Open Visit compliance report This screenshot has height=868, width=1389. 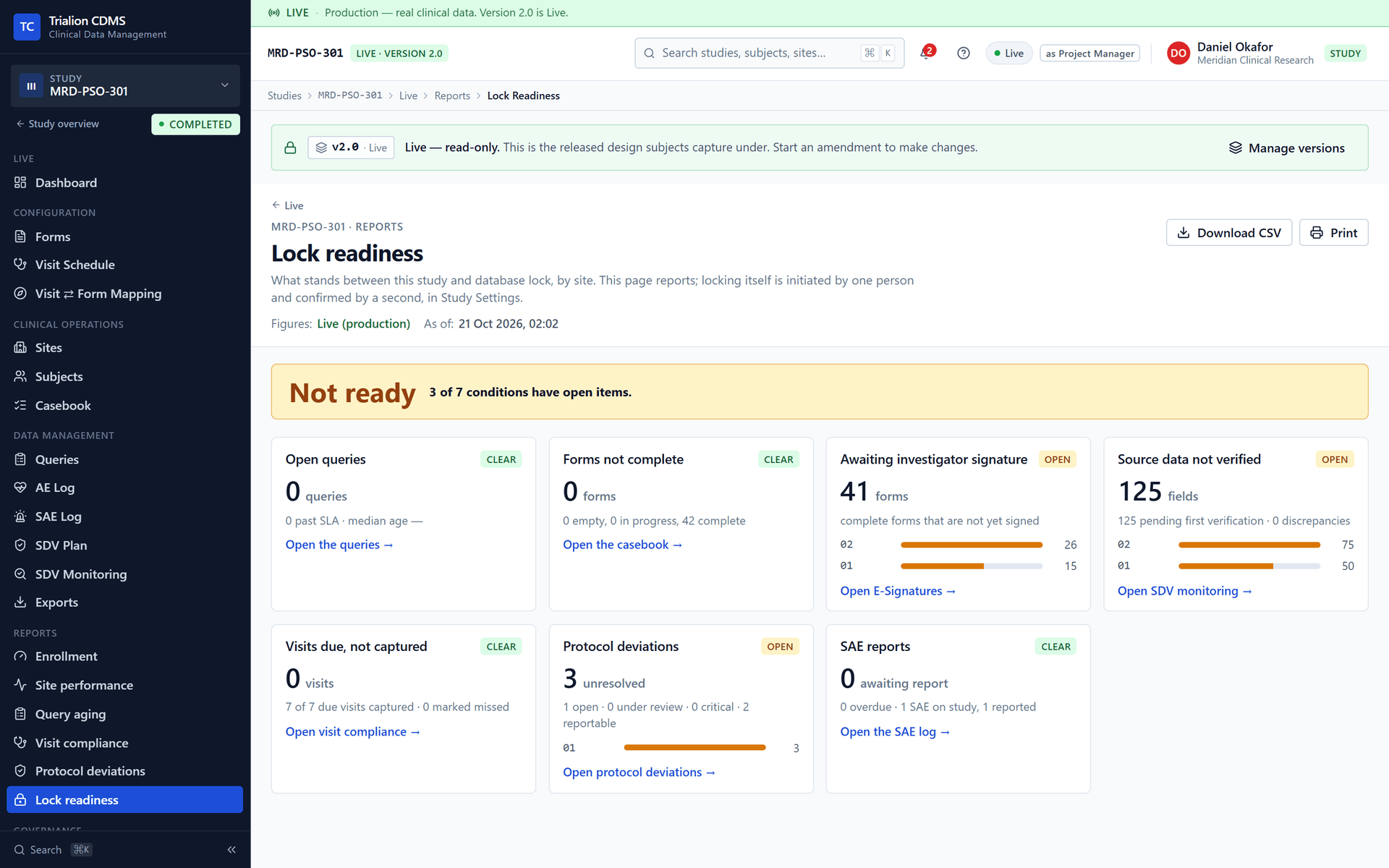pos(124,743)
